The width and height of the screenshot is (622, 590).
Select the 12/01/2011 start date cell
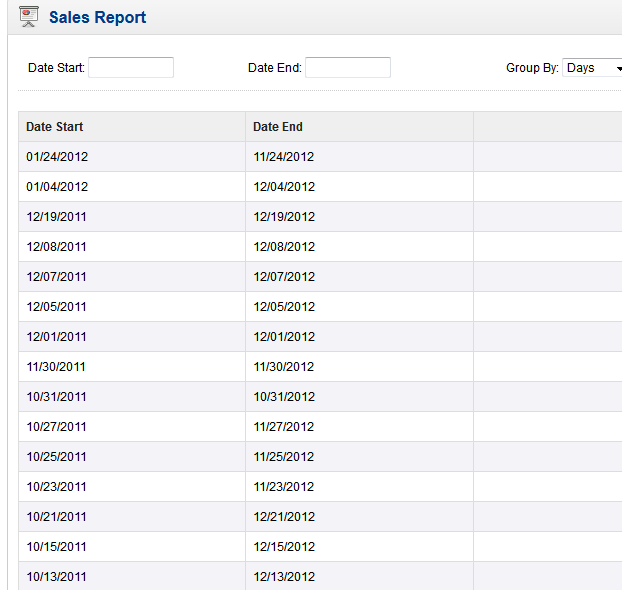point(132,337)
